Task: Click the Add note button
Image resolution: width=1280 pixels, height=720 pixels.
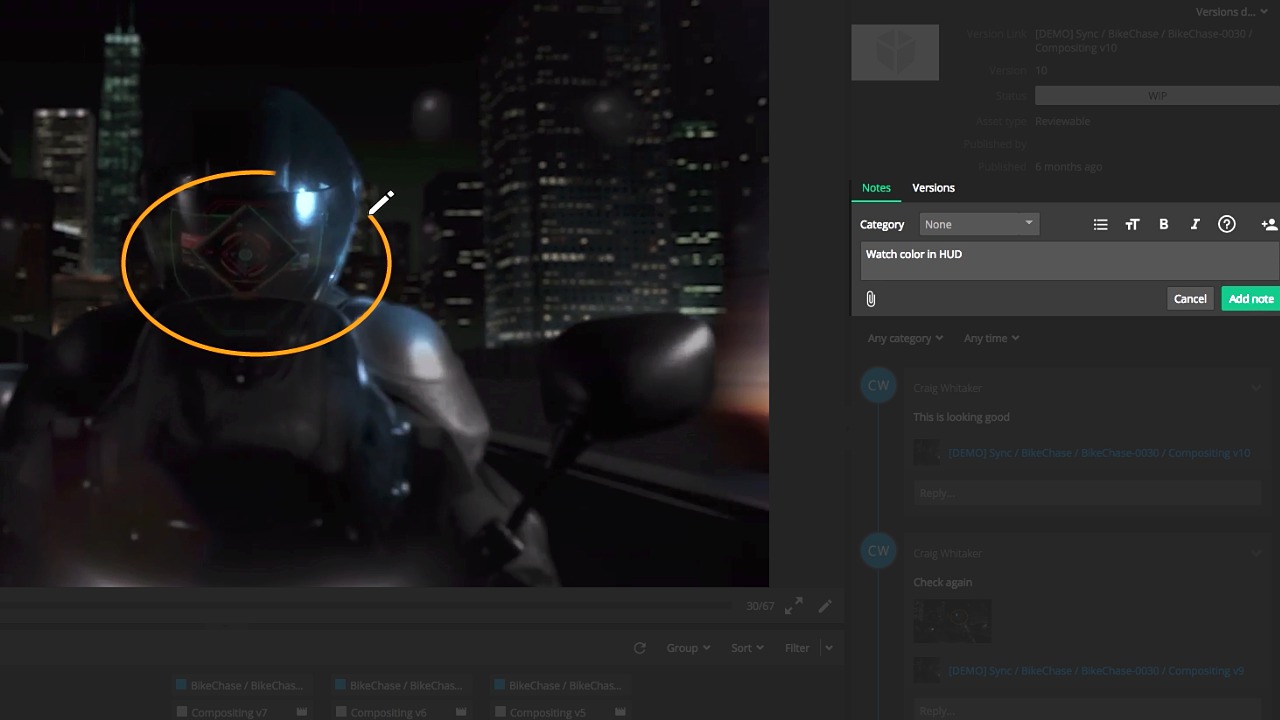Action: [x=1250, y=299]
